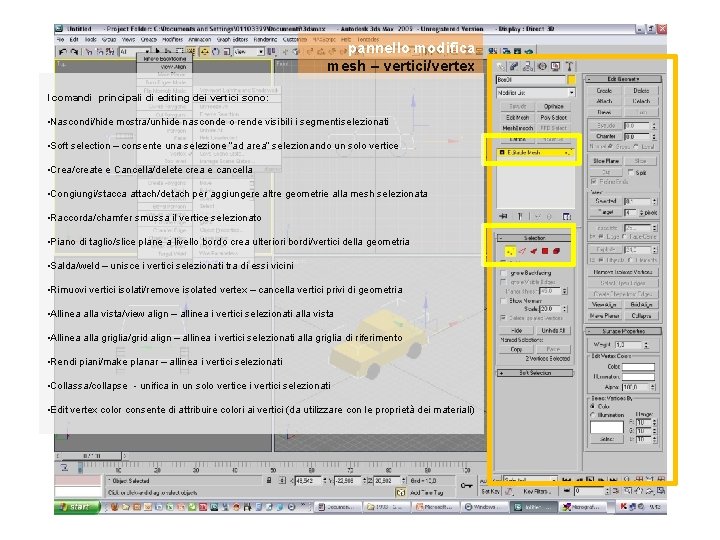Open the Modifiers menu
Viewport: 720px width, 540px height.
pos(173,40)
